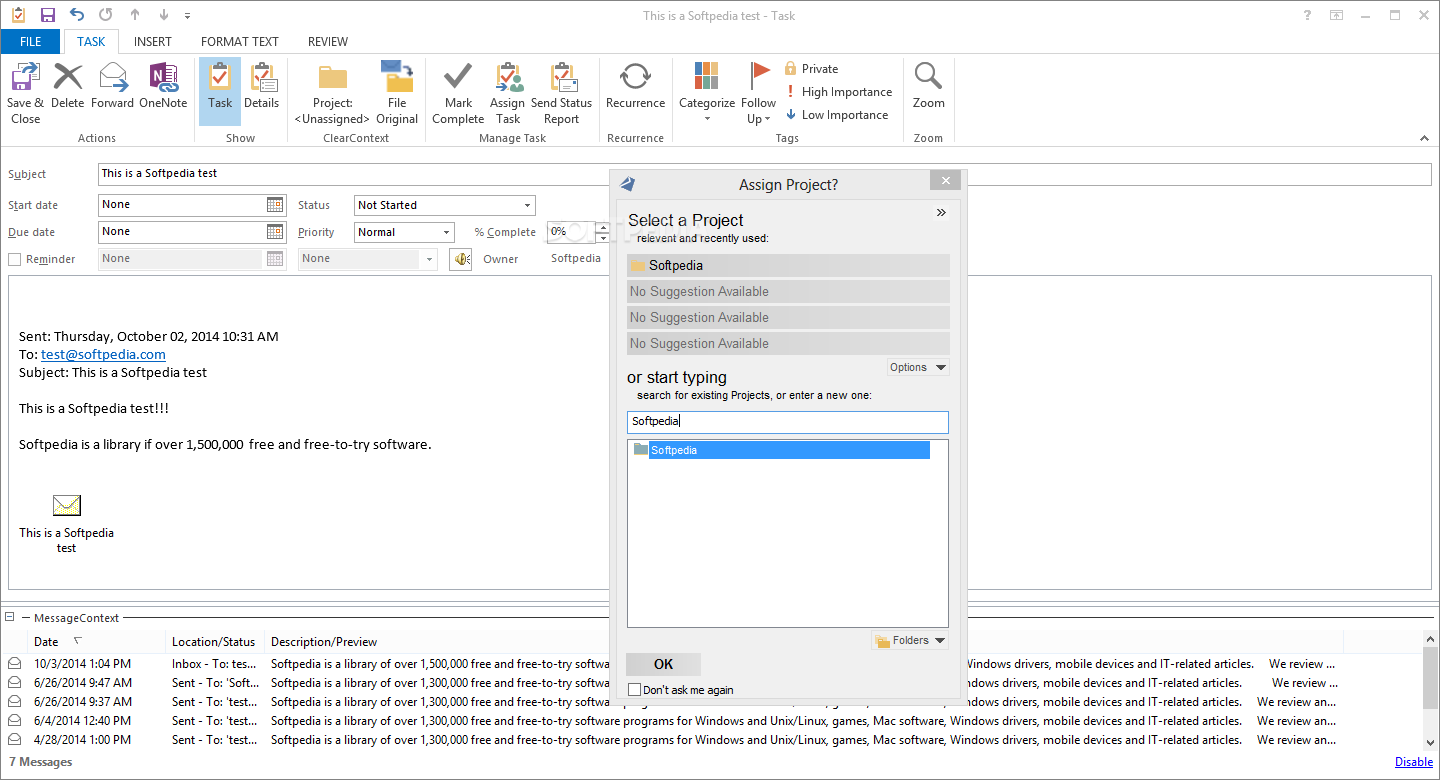Delete the task via ribbon Delete icon
The width and height of the screenshot is (1440, 780).
pos(68,86)
